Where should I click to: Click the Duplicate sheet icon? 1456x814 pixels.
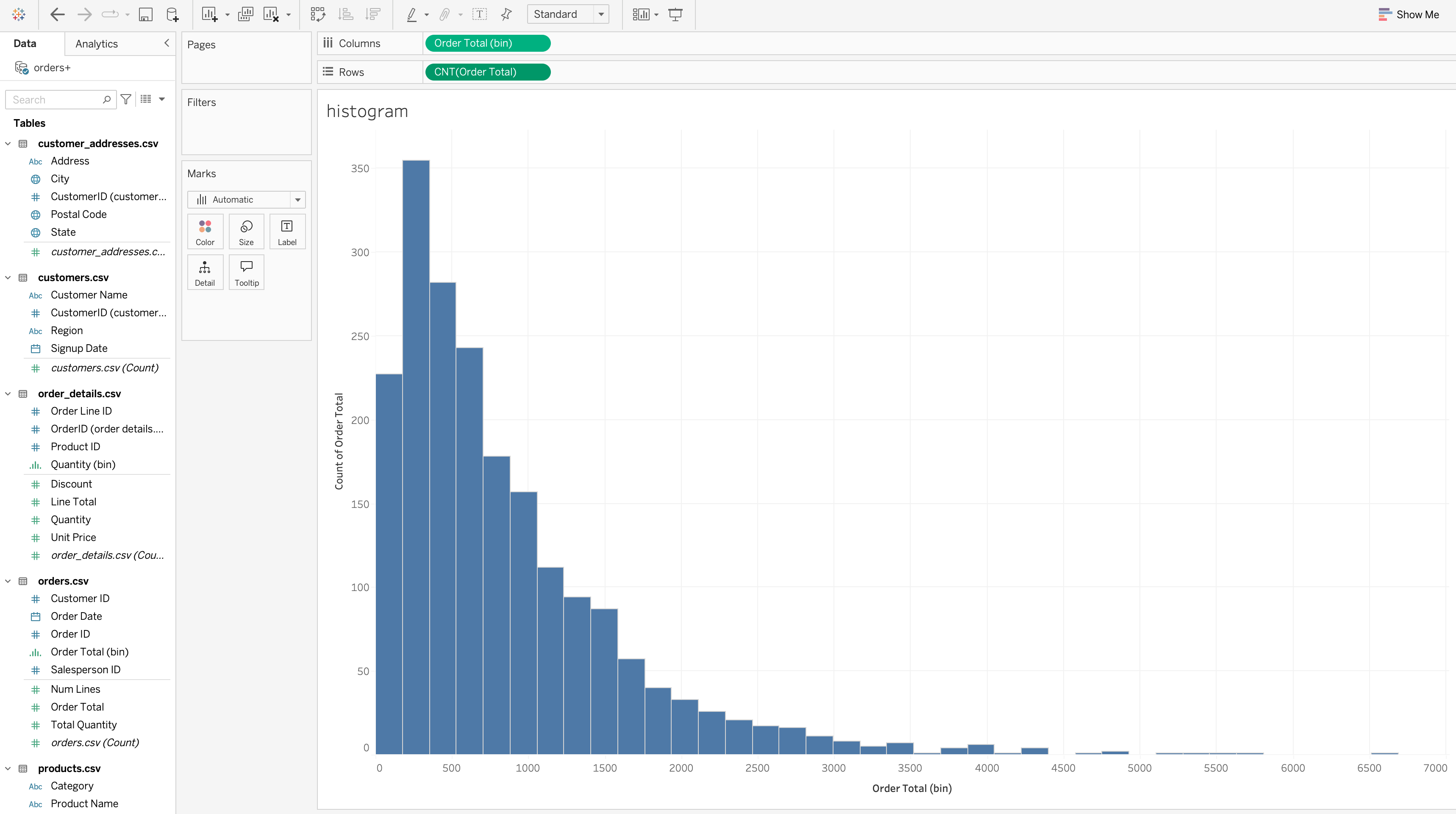click(245, 14)
